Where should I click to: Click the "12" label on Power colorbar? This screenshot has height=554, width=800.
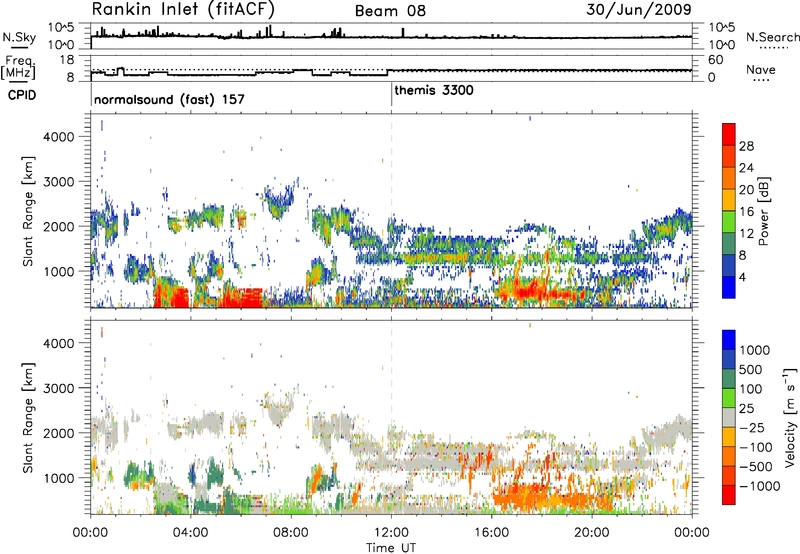(746, 234)
